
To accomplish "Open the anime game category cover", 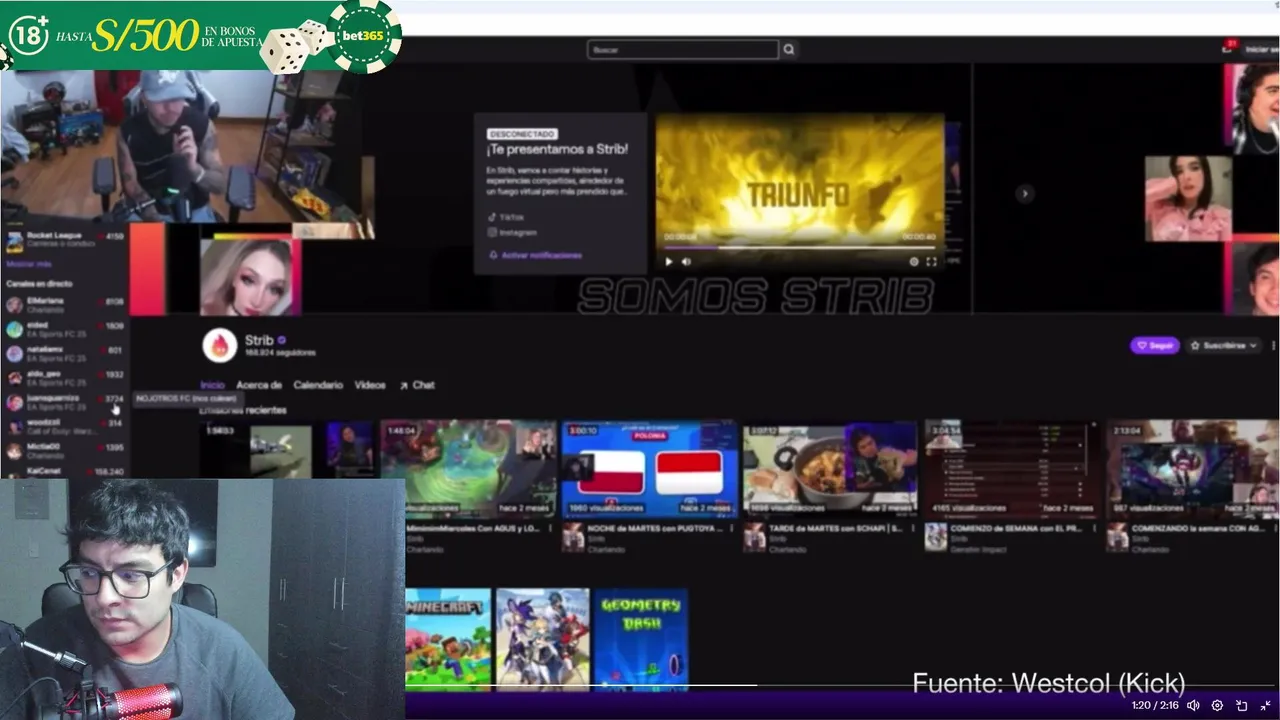I will [543, 640].
